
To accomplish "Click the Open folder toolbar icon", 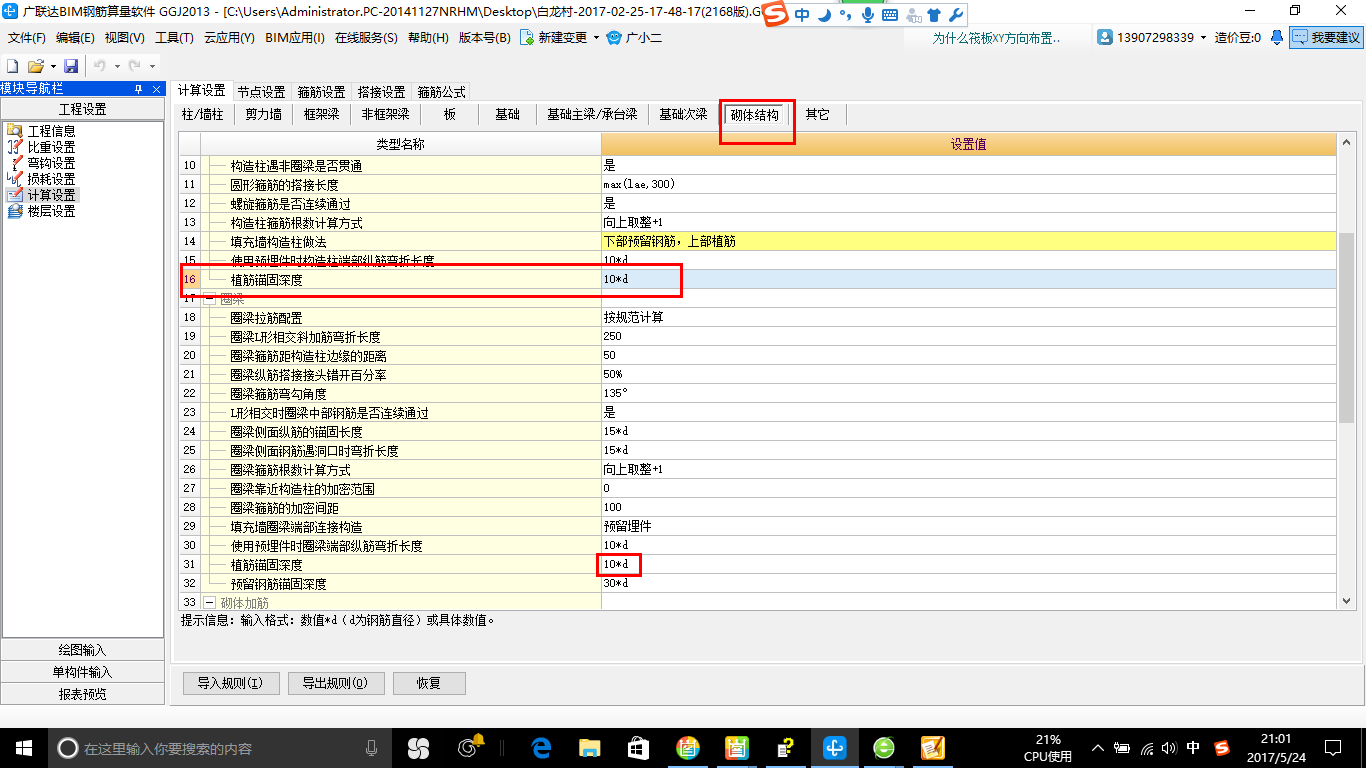I will pyautogui.click(x=36, y=66).
